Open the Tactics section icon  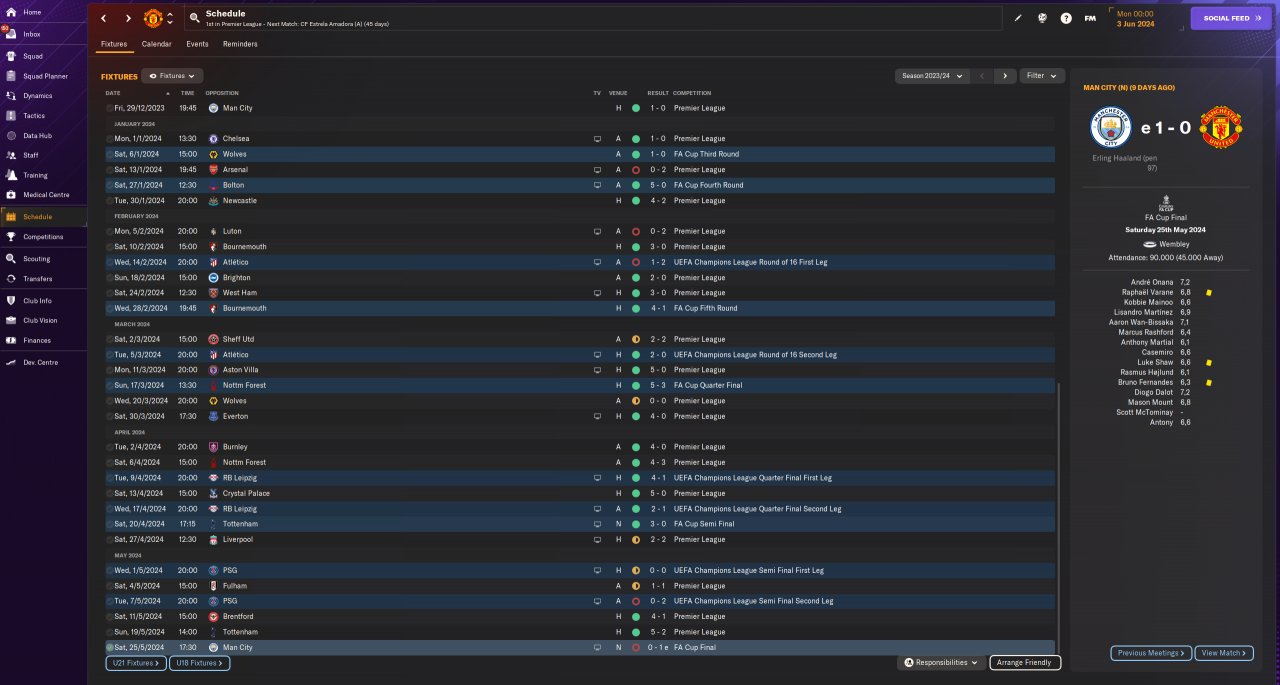(x=10, y=116)
